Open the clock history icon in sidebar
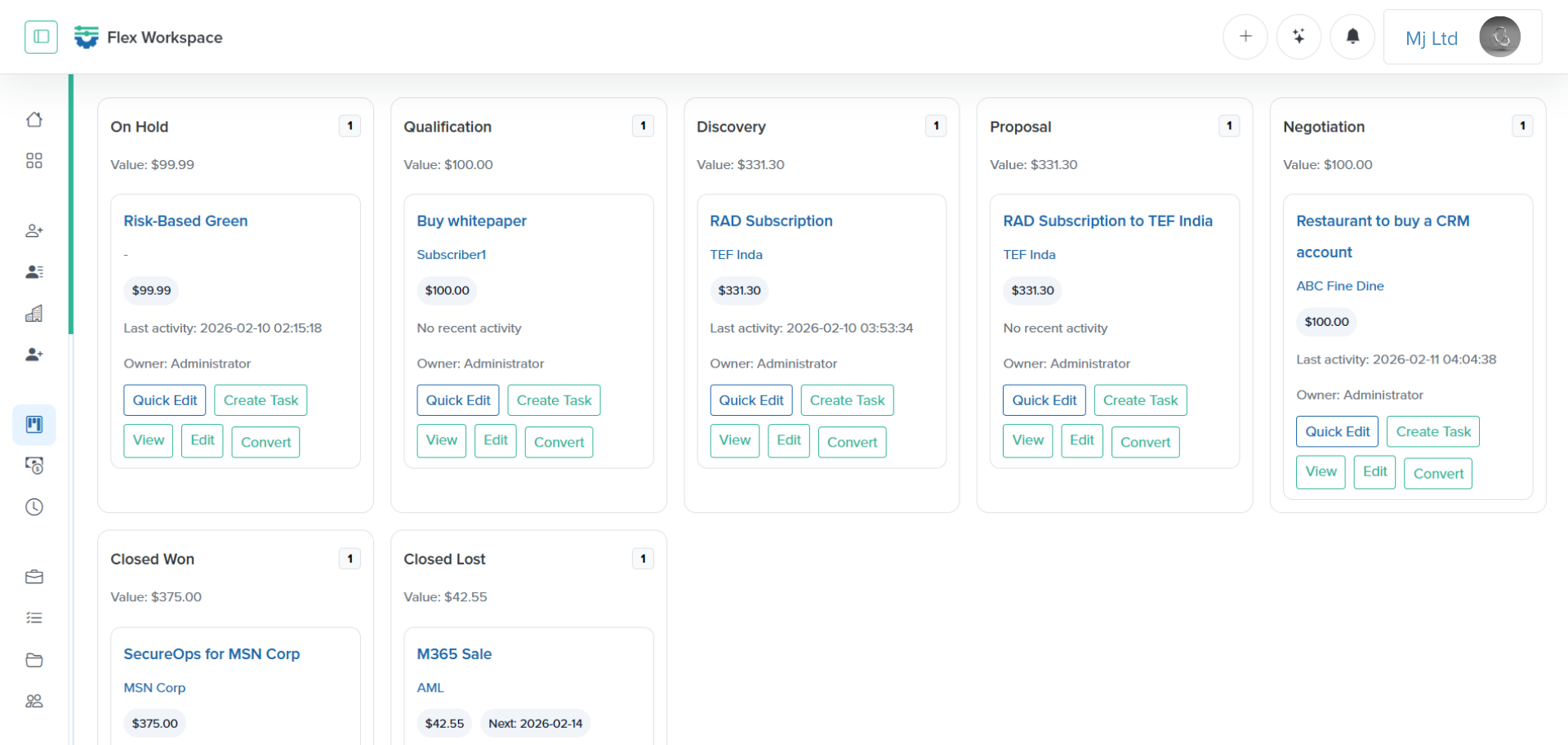Viewport: 1568px width, 745px height. tap(34, 507)
